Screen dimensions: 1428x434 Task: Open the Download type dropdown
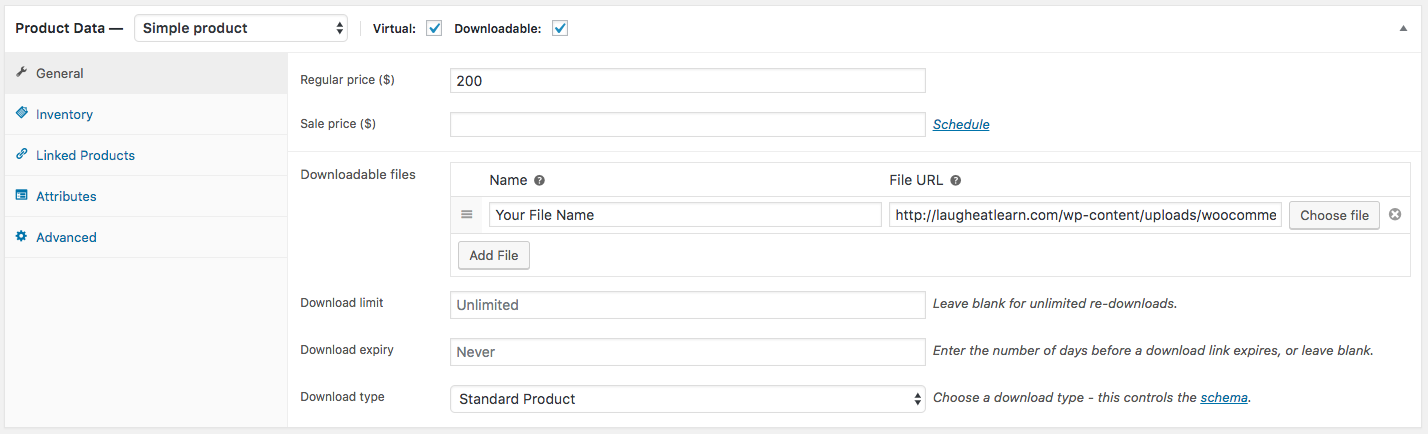[x=687, y=399]
